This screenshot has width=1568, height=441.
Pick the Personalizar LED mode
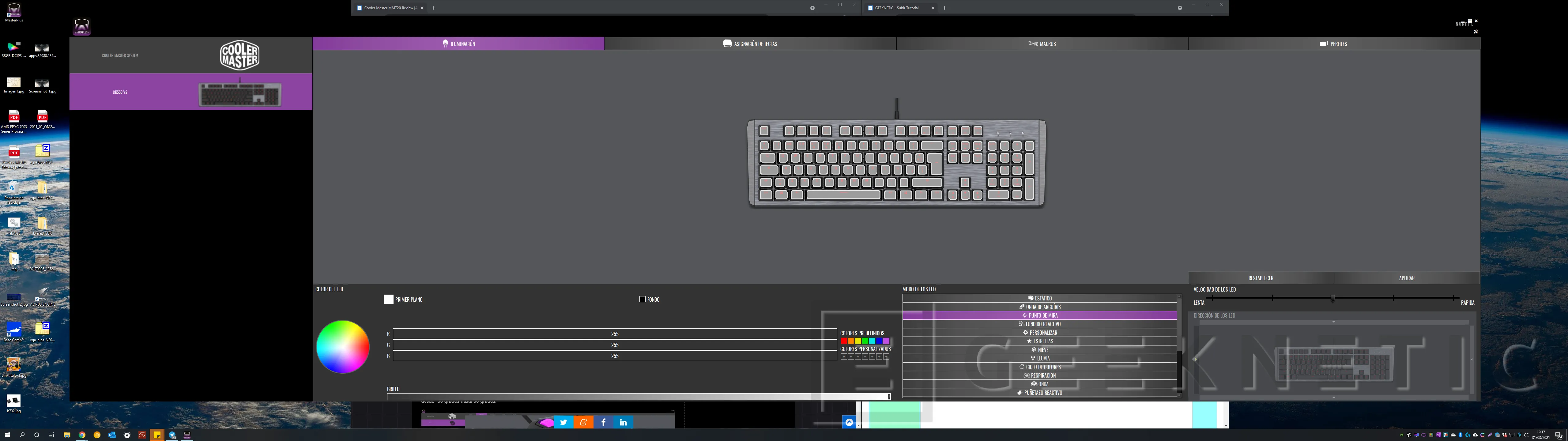point(1040,333)
